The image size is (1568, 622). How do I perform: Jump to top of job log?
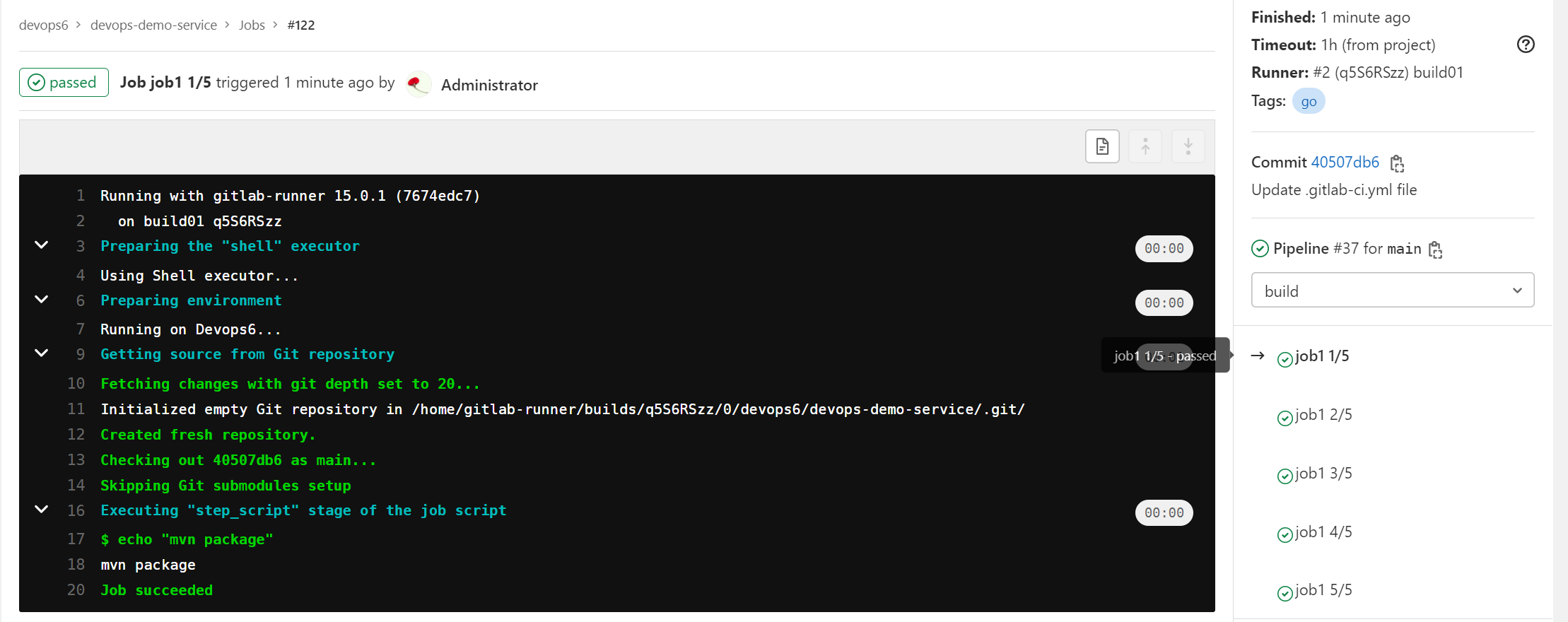pyautogui.click(x=1145, y=146)
